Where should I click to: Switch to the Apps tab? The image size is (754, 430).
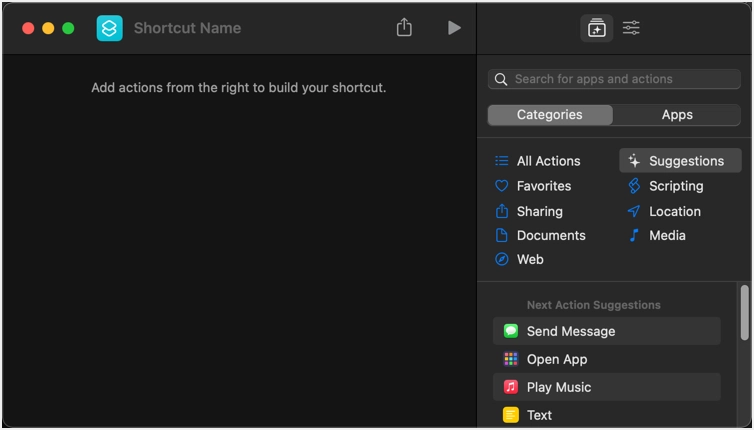coord(677,115)
